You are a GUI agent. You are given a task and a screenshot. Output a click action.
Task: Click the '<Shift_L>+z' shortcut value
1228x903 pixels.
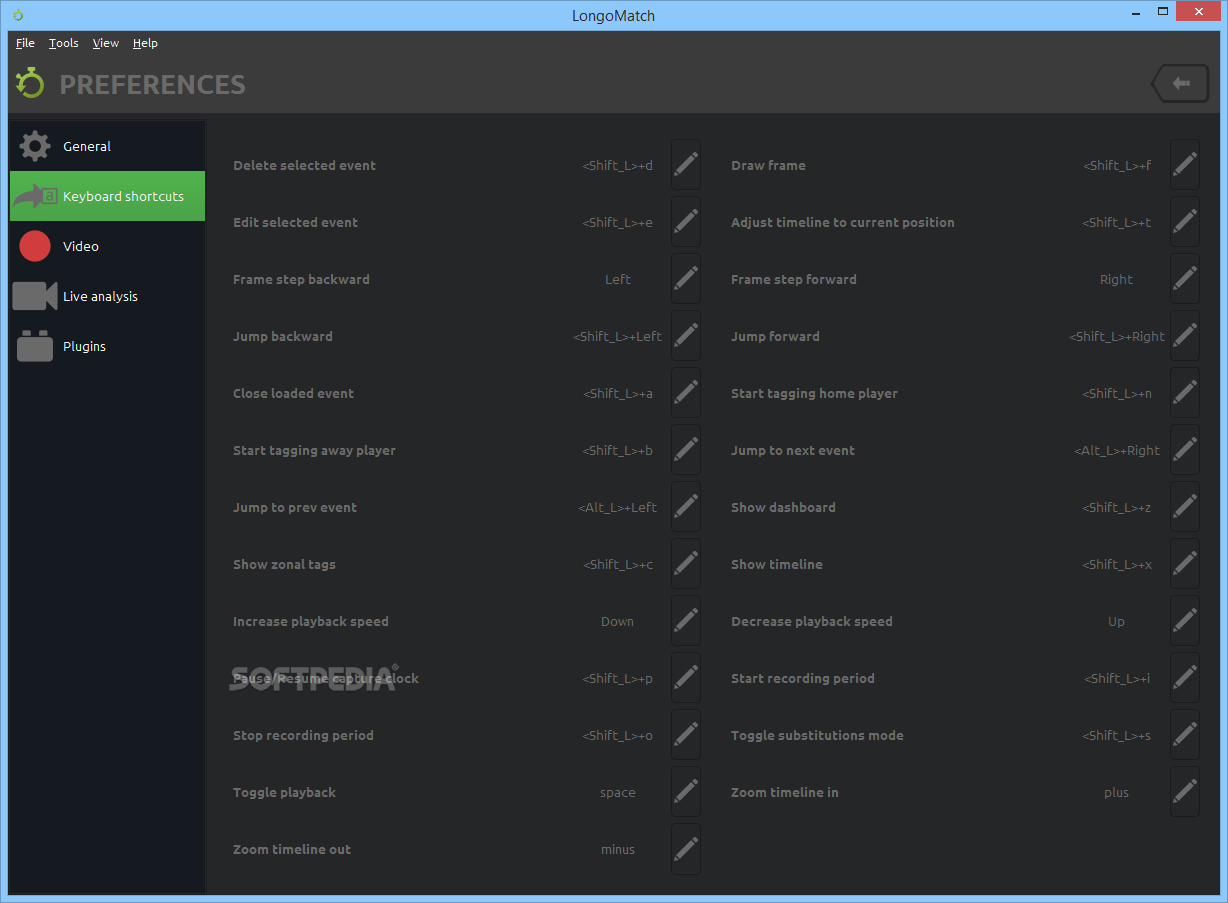(1116, 507)
